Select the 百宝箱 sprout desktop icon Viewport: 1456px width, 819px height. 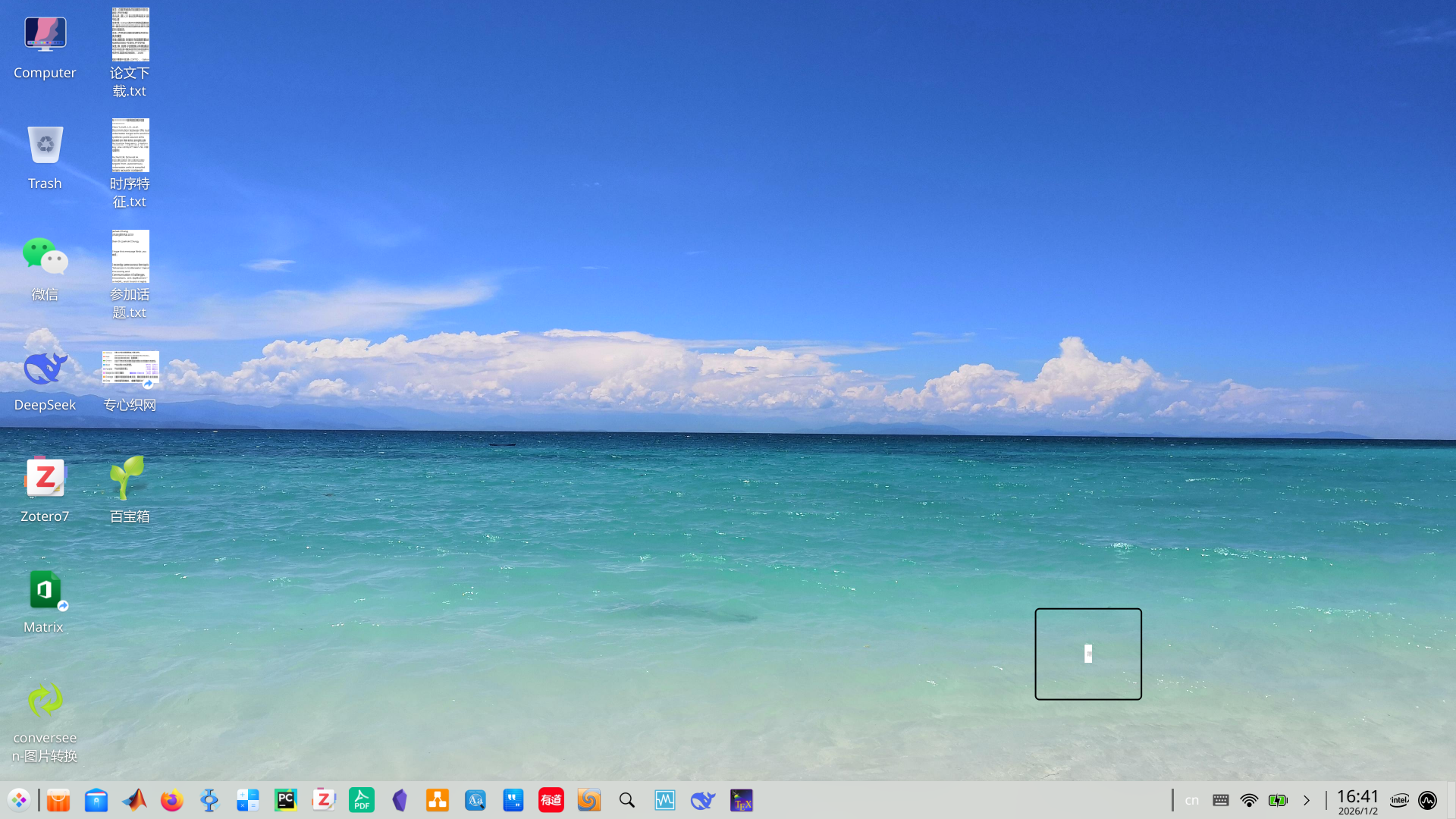click(130, 490)
